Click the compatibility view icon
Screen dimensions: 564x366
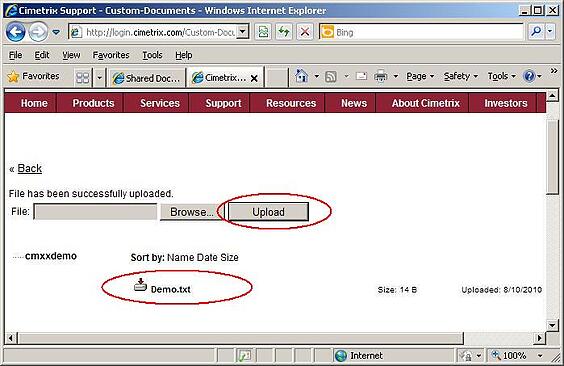tap(263, 32)
